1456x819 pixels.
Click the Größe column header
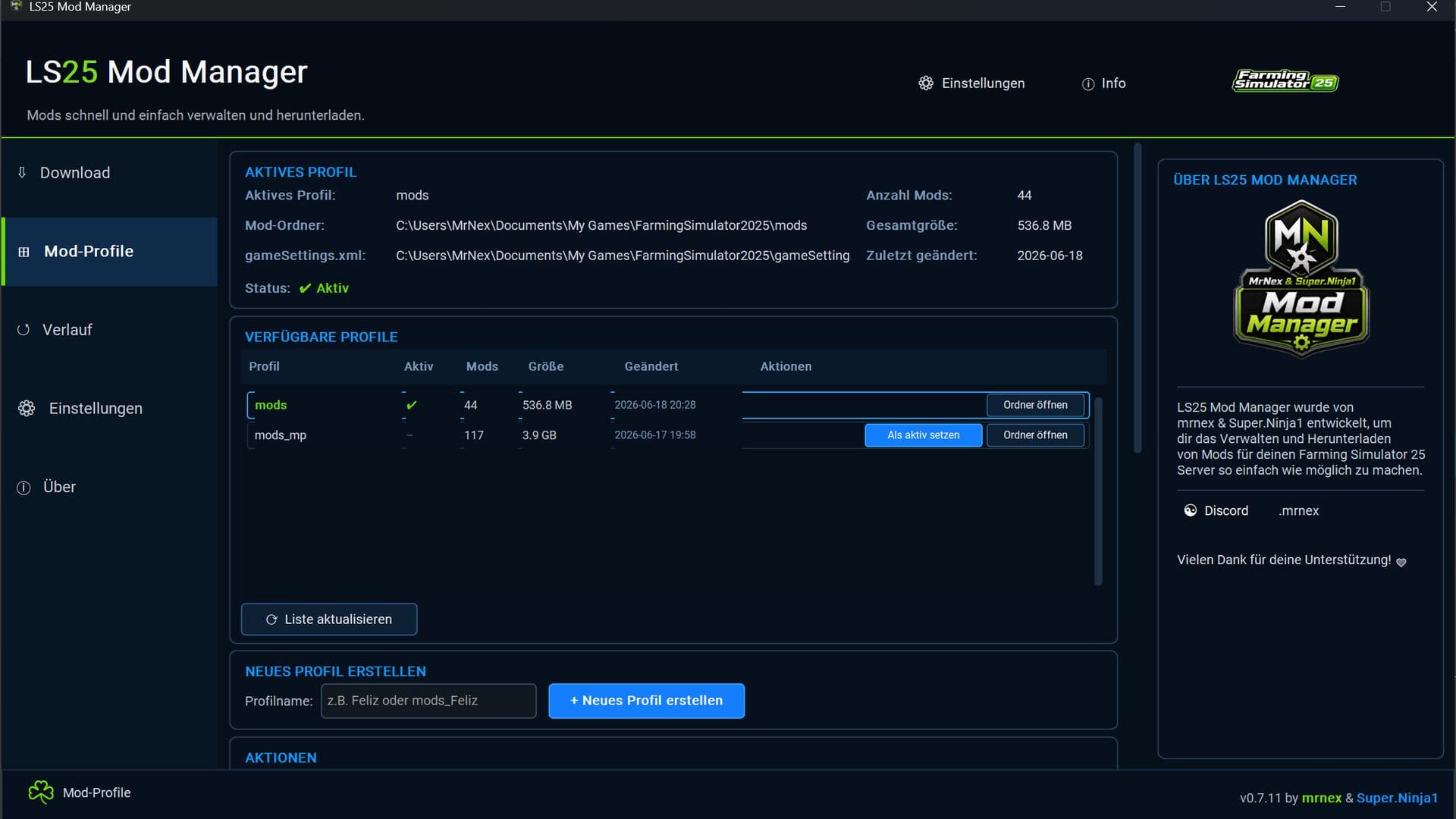pyautogui.click(x=546, y=366)
